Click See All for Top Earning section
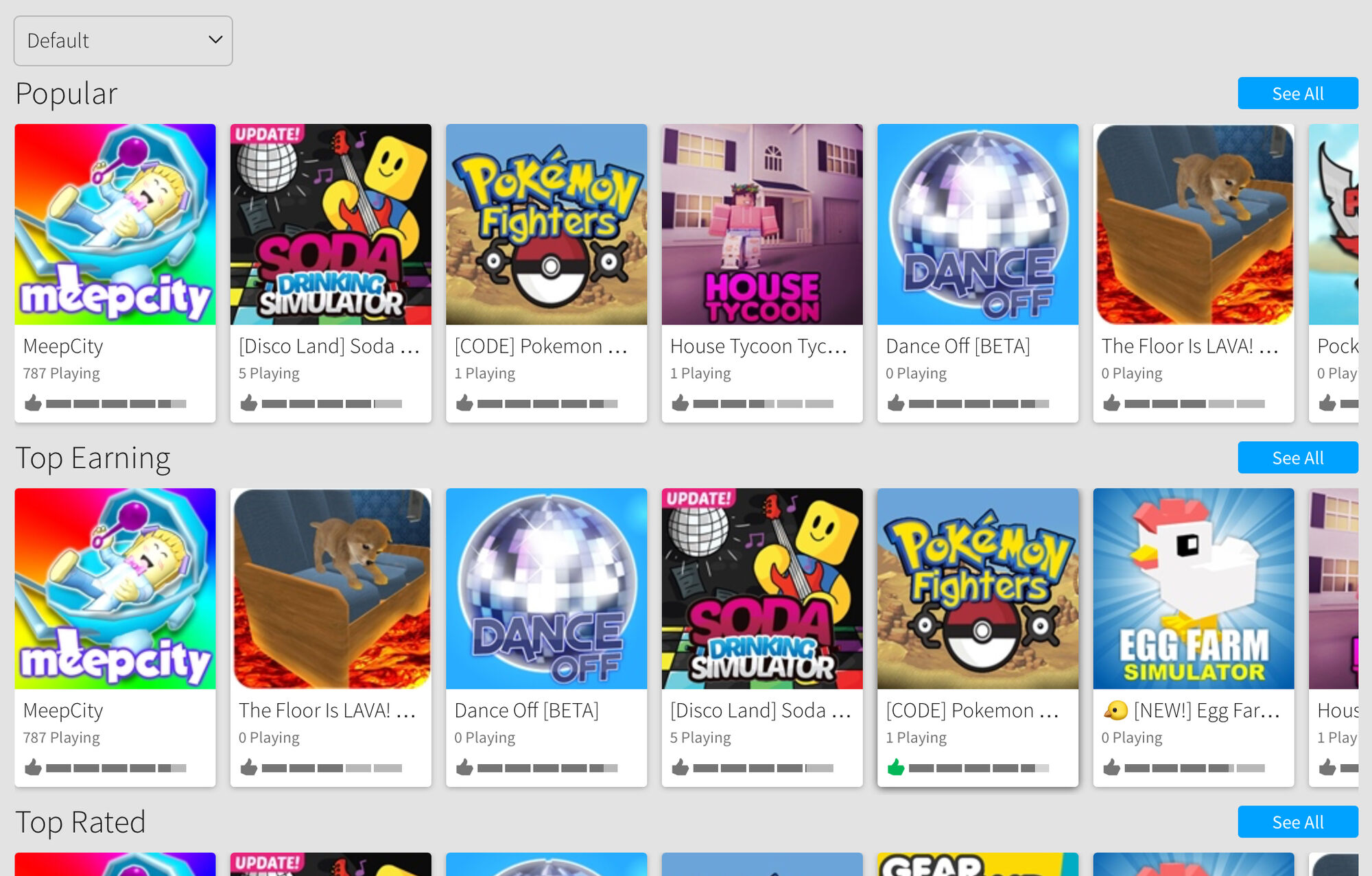 click(x=1297, y=458)
